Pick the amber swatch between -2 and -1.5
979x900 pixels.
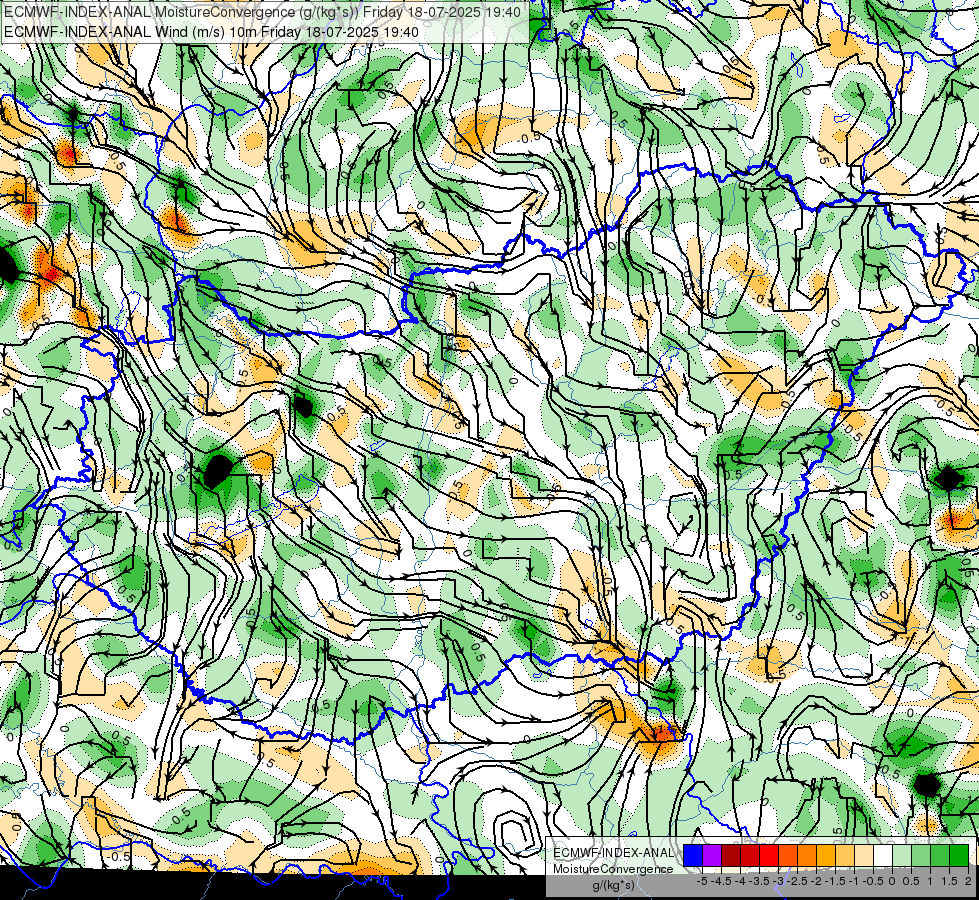(x=825, y=855)
